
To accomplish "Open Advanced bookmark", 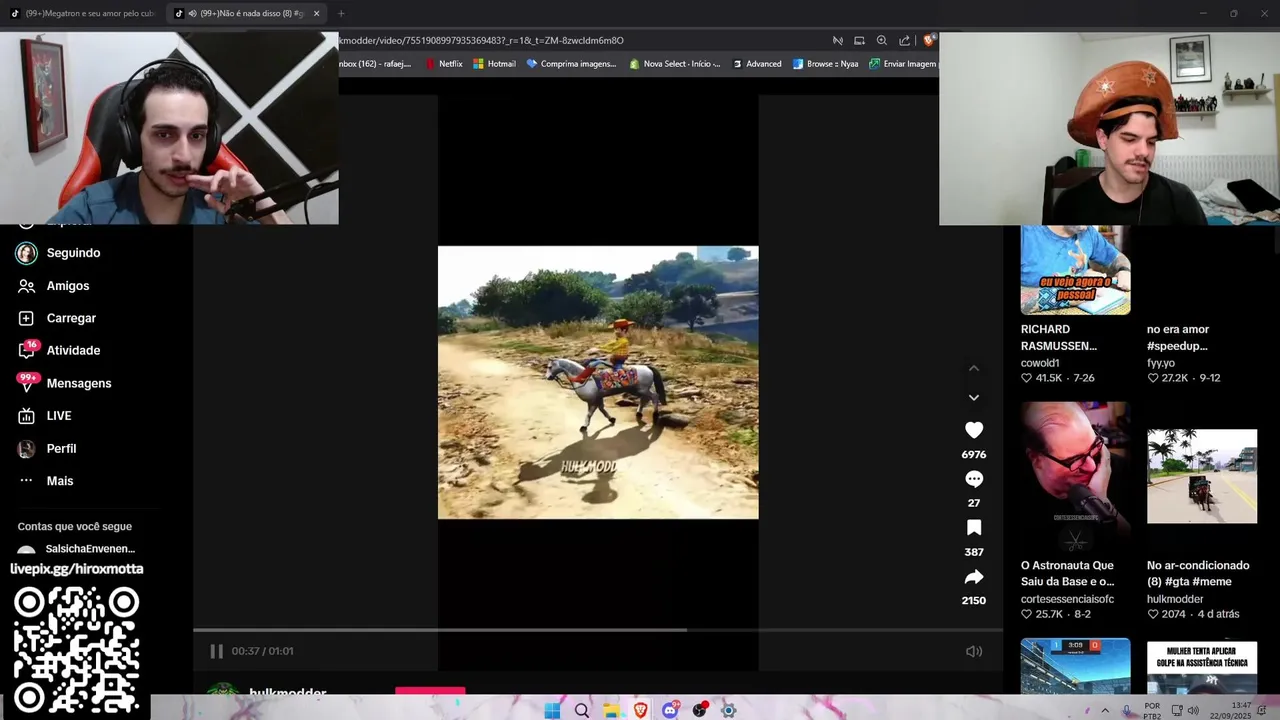I will [757, 64].
